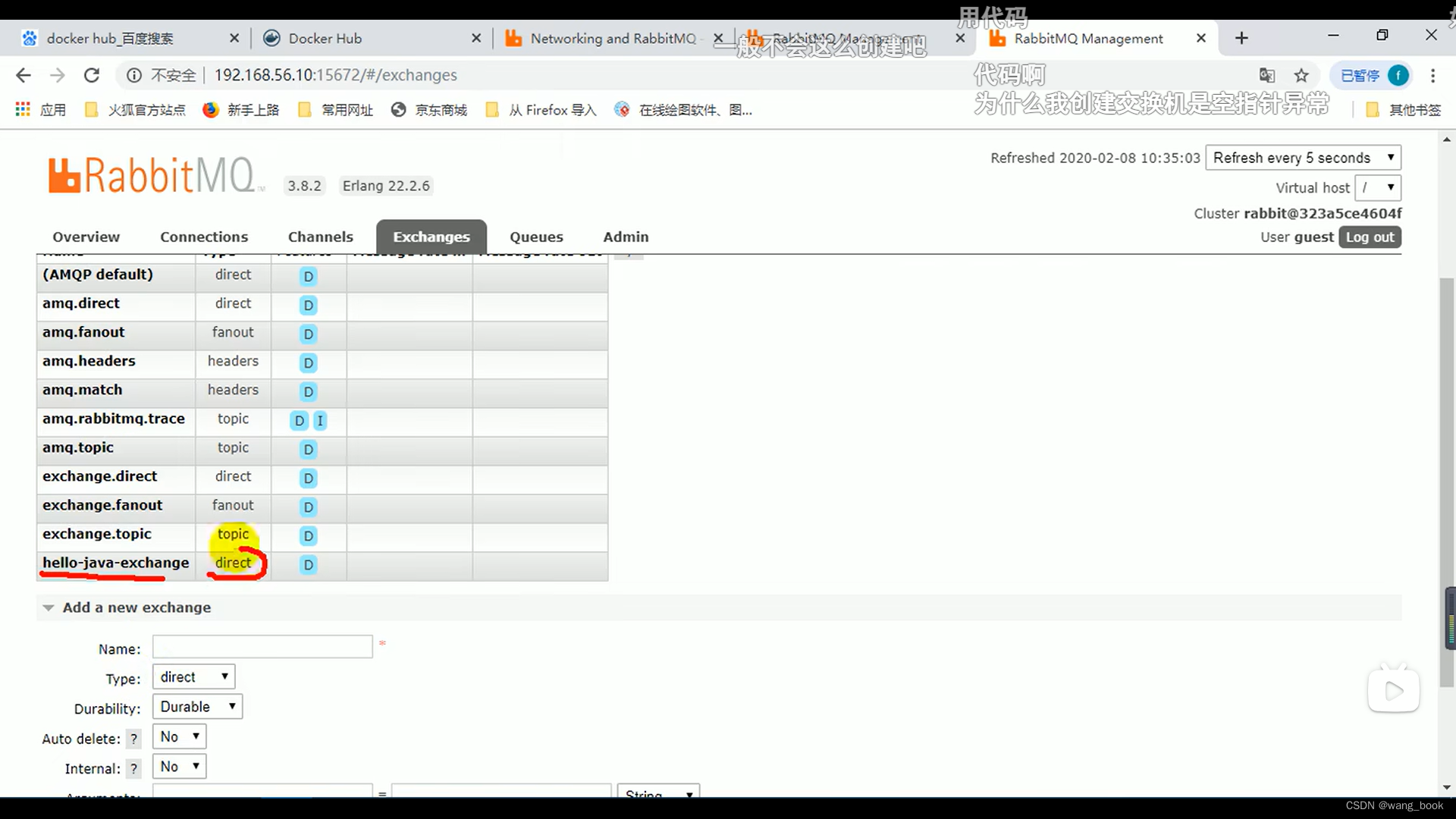Open the apps grid bookmark icon

coord(23,110)
